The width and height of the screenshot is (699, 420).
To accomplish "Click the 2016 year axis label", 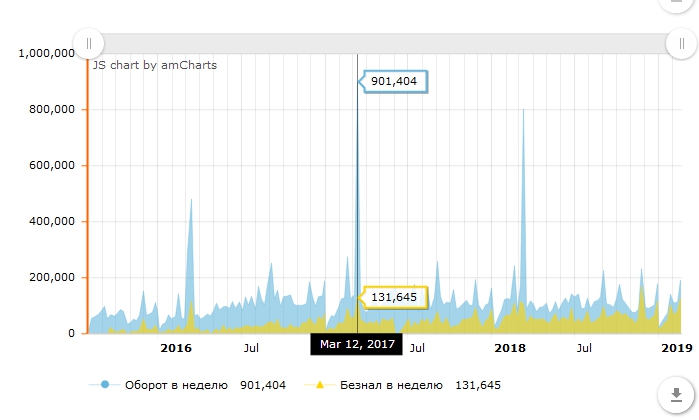I will [x=176, y=348].
